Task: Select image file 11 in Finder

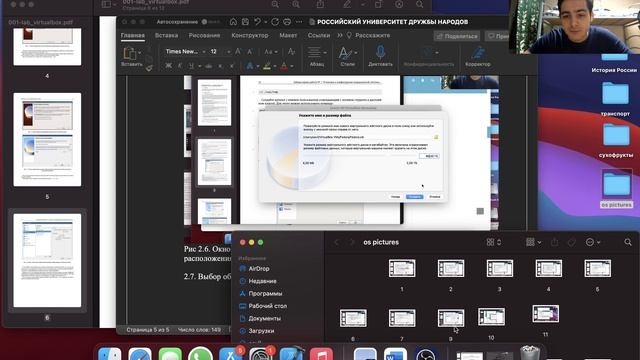Action: 546,314
